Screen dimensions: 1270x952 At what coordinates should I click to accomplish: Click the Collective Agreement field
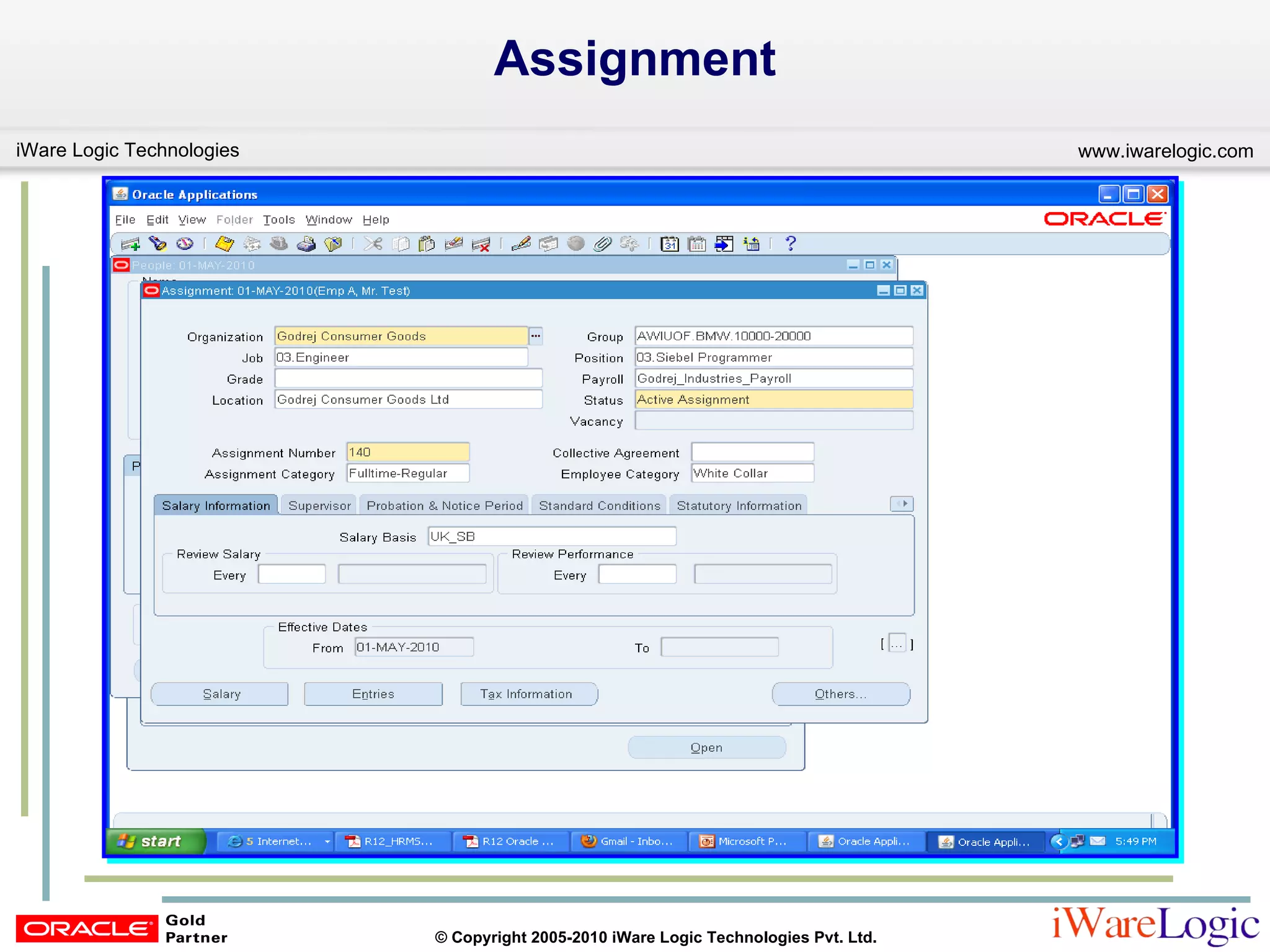click(753, 452)
